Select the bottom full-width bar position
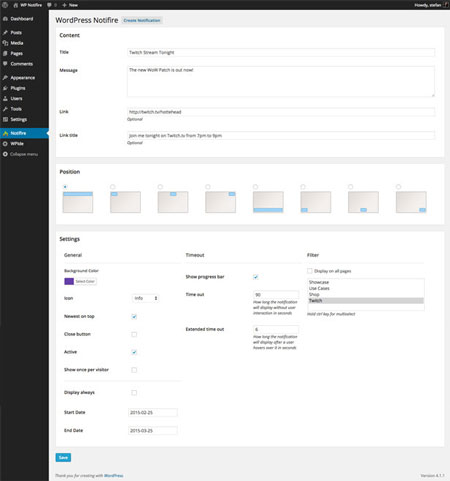 [x=255, y=187]
